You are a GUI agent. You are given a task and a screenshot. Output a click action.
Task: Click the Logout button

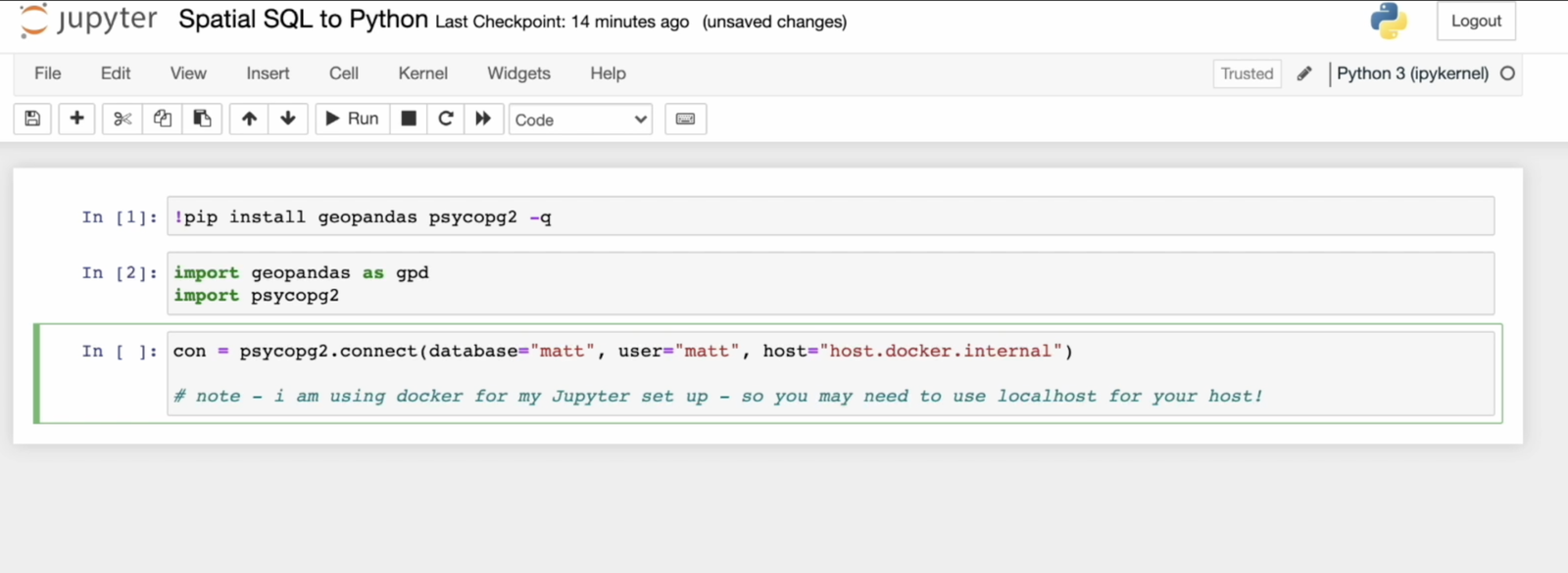click(x=1476, y=22)
